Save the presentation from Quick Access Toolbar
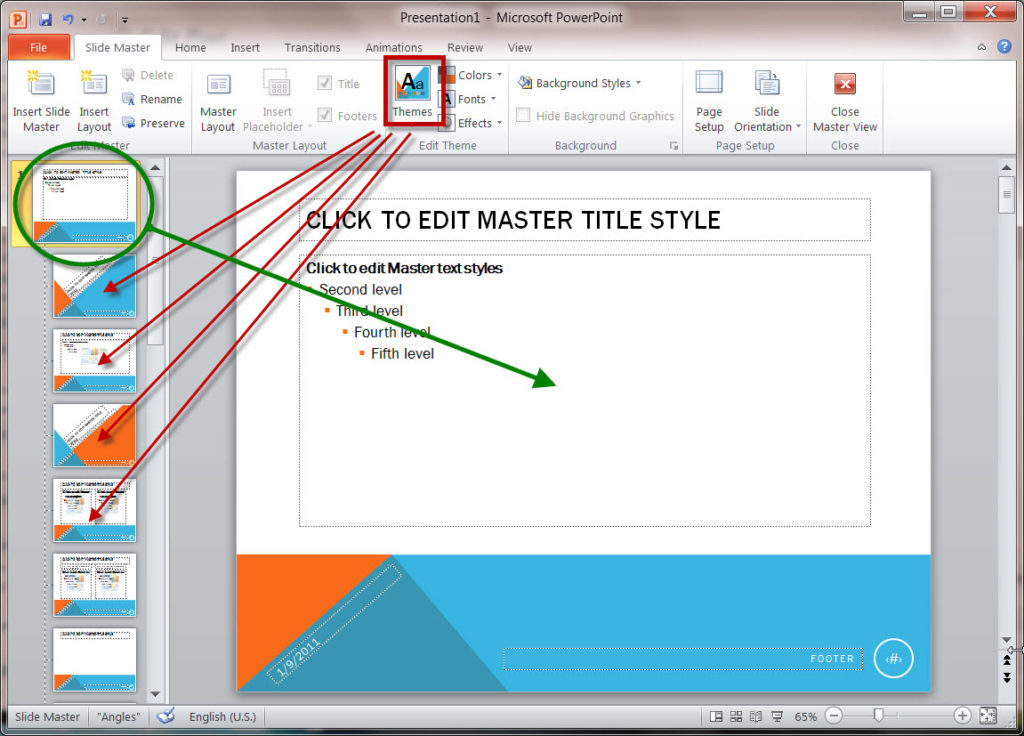1024x736 pixels. 45,19
